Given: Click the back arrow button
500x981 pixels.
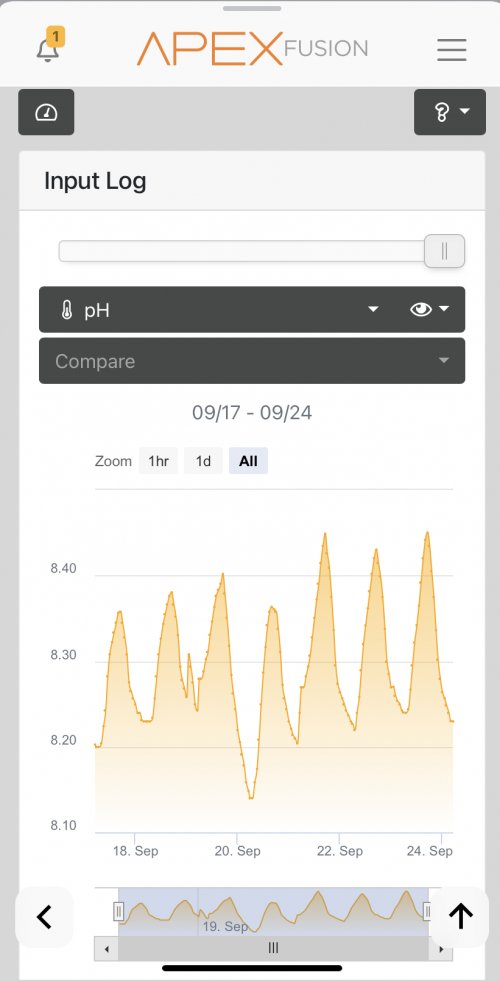Looking at the screenshot, I should pos(44,917).
